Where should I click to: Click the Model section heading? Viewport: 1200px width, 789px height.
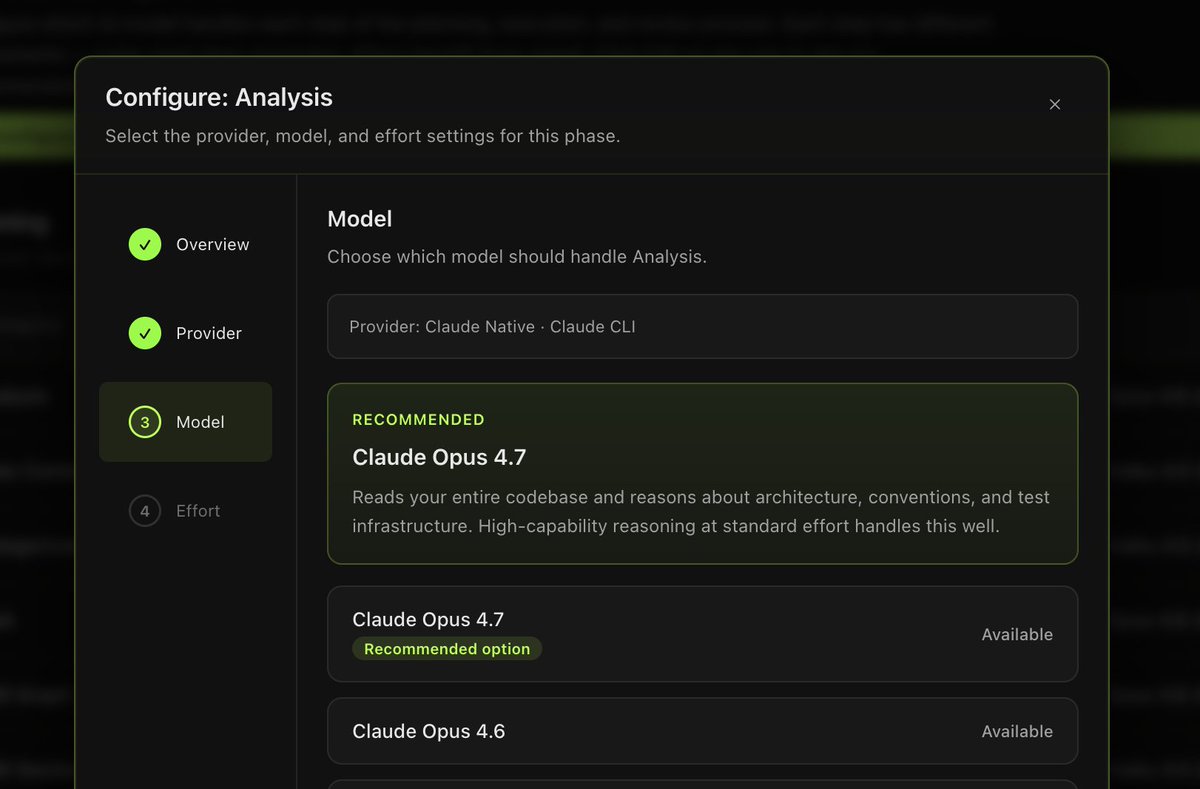pos(360,219)
